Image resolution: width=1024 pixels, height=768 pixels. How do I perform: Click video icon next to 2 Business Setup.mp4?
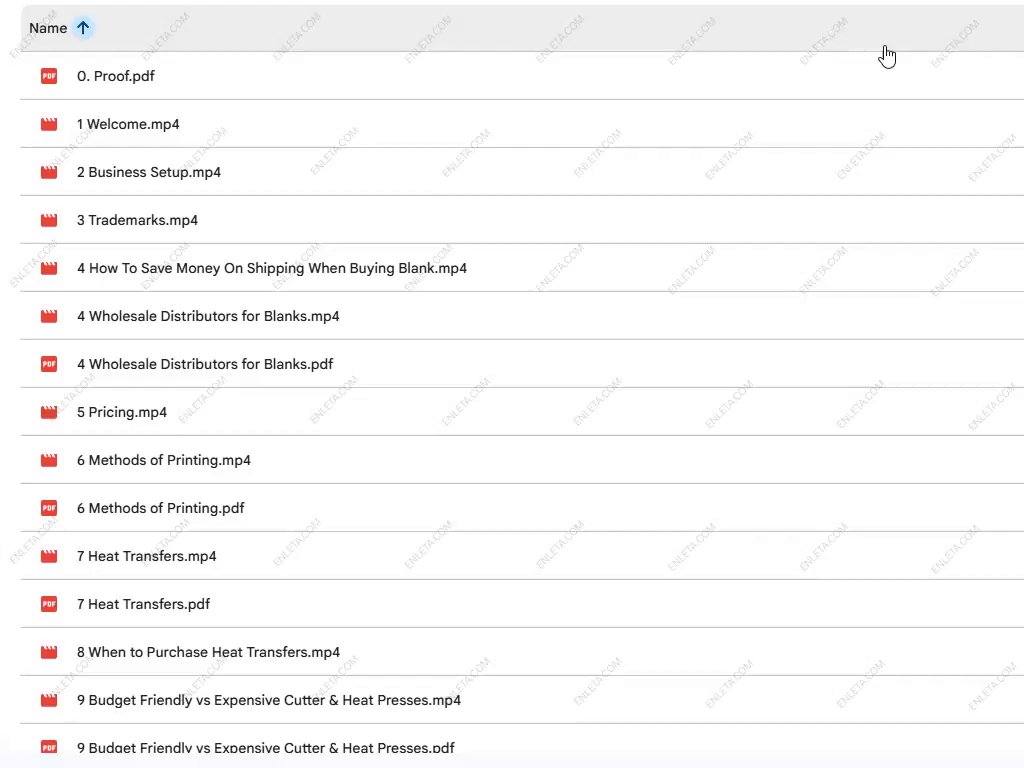click(49, 172)
